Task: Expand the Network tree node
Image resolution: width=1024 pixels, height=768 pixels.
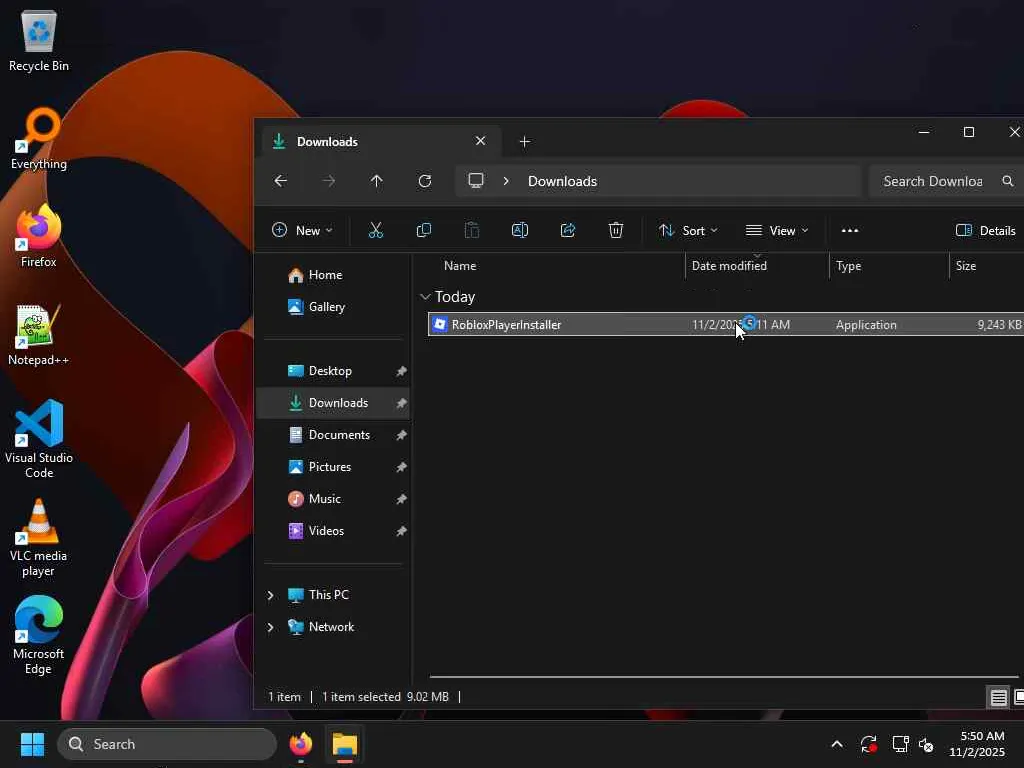Action: (270, 627)
